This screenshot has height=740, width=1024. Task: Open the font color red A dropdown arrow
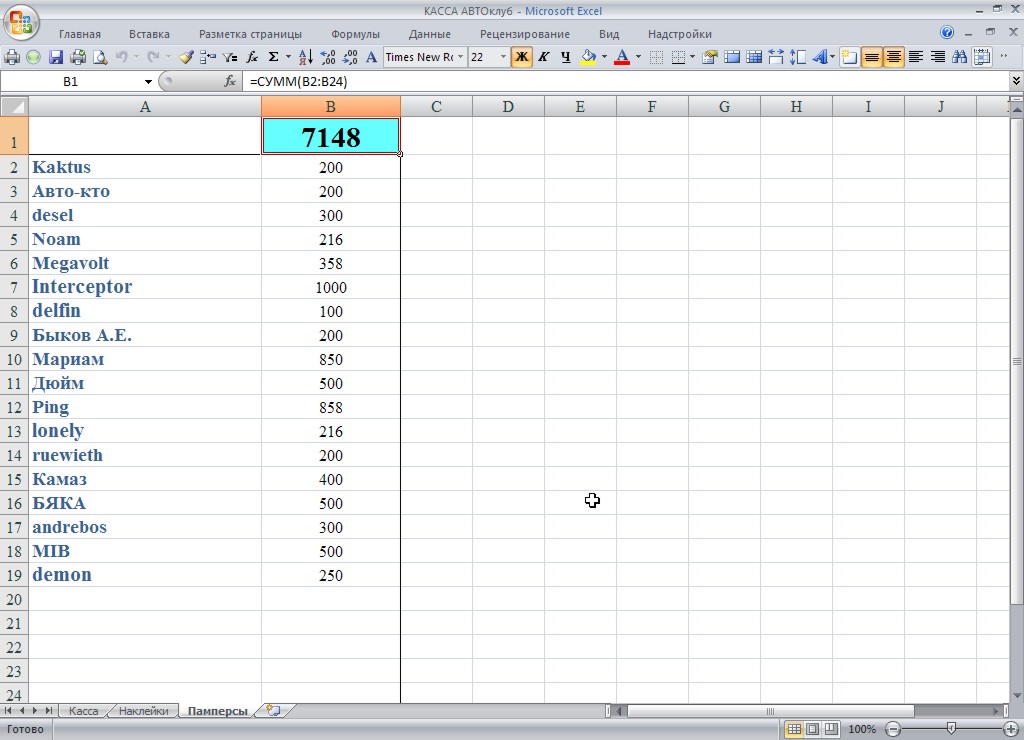638,57
